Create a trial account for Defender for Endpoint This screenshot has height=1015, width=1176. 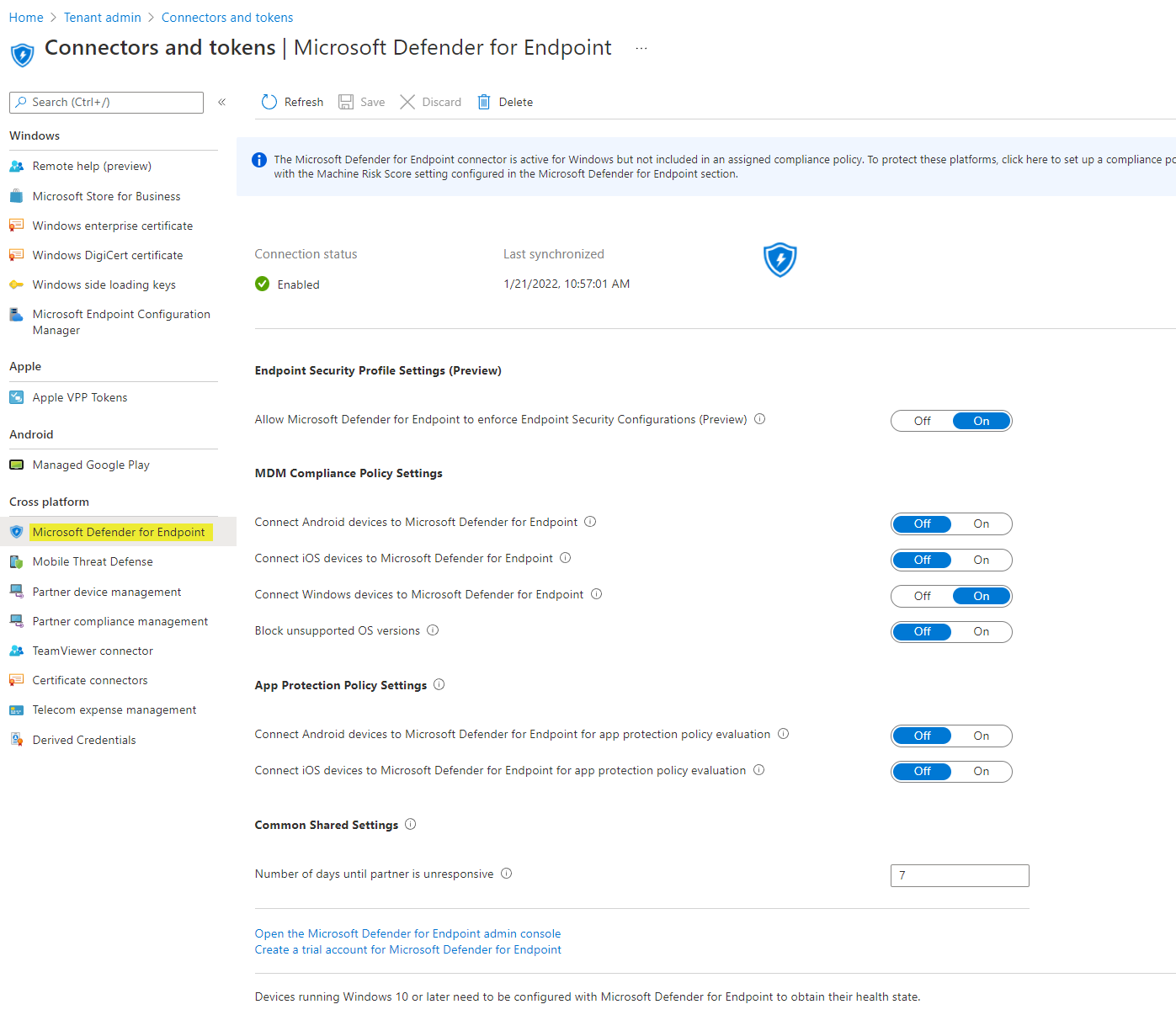coord(407,949)
